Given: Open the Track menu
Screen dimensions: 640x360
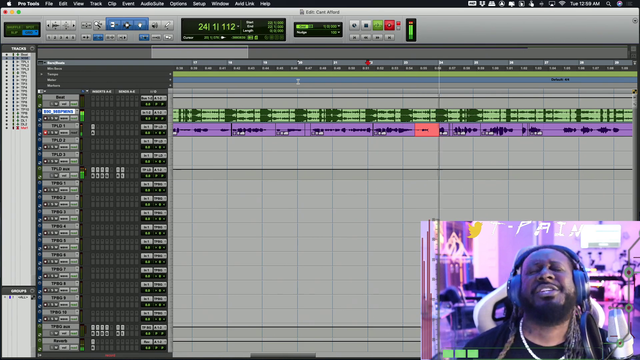Looking at the screenshot, I should [96, 4].
